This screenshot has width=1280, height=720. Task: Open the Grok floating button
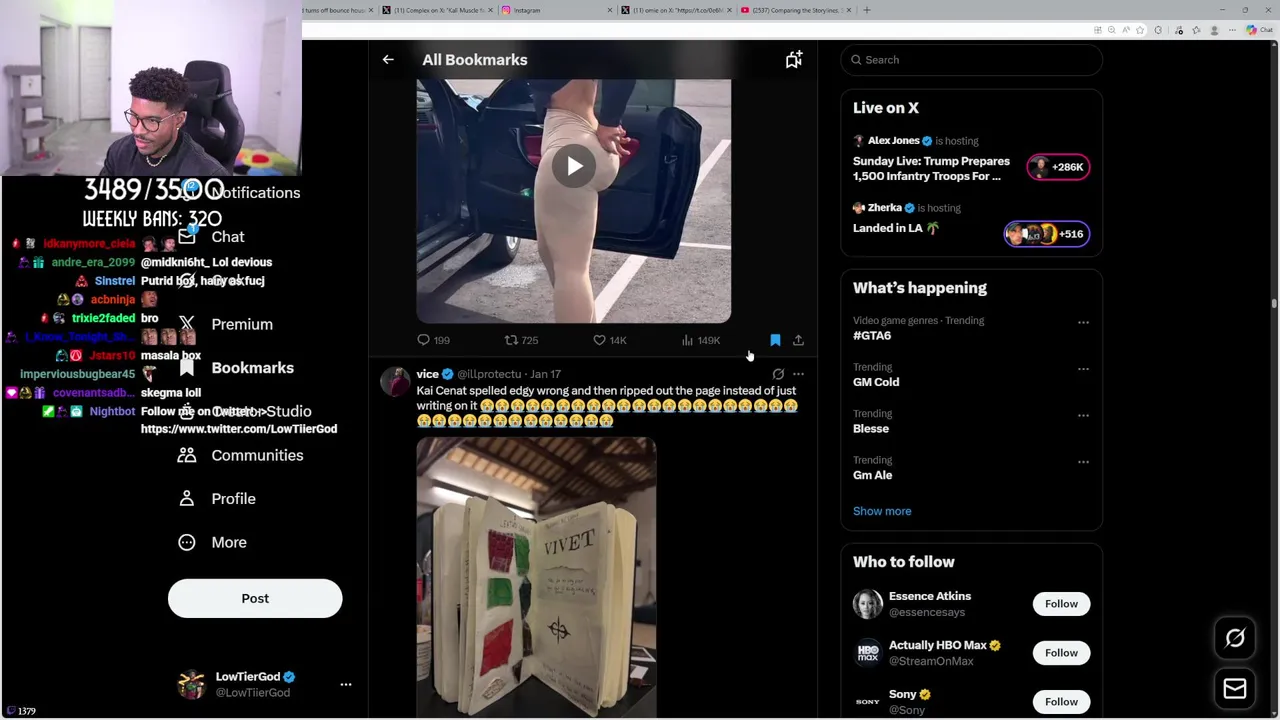[1235, 638]
